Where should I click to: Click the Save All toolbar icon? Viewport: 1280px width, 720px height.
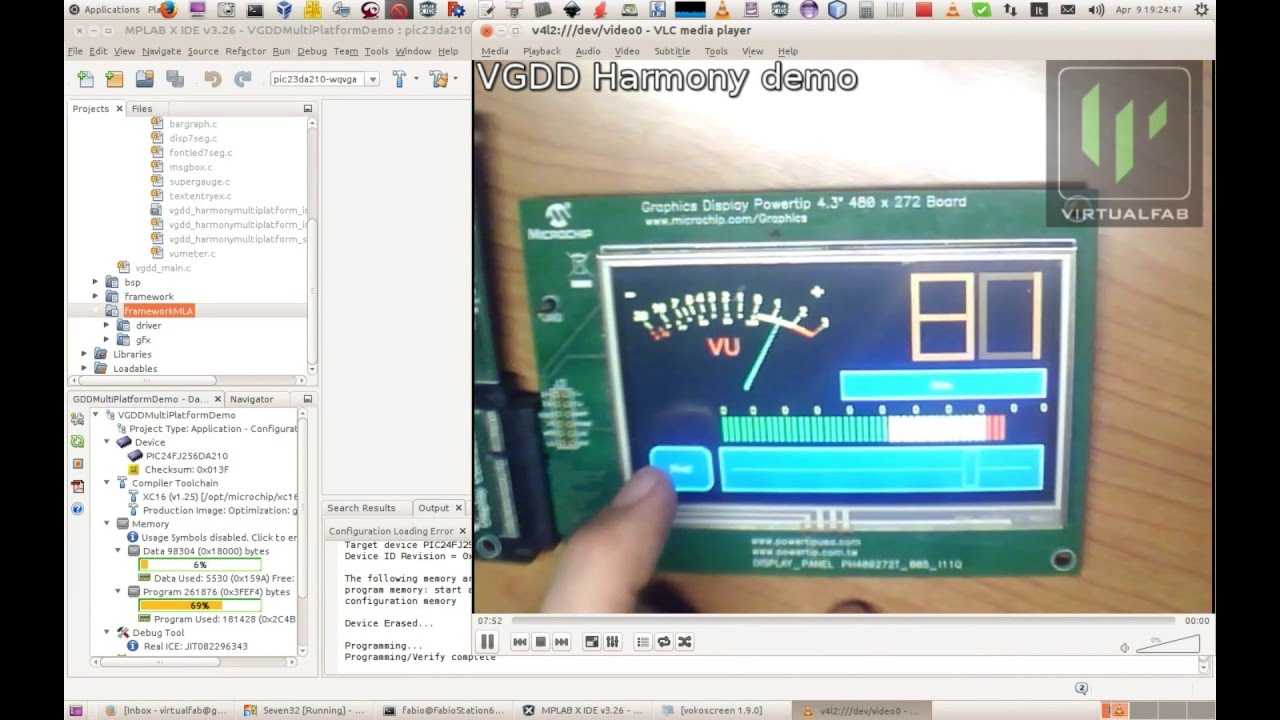[x=174, y=79]
